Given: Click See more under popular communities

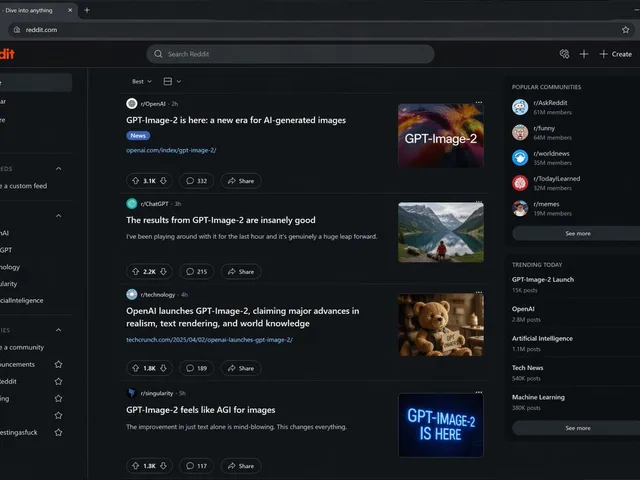Looking at the screenshot, I should click(x=577, y=233).
